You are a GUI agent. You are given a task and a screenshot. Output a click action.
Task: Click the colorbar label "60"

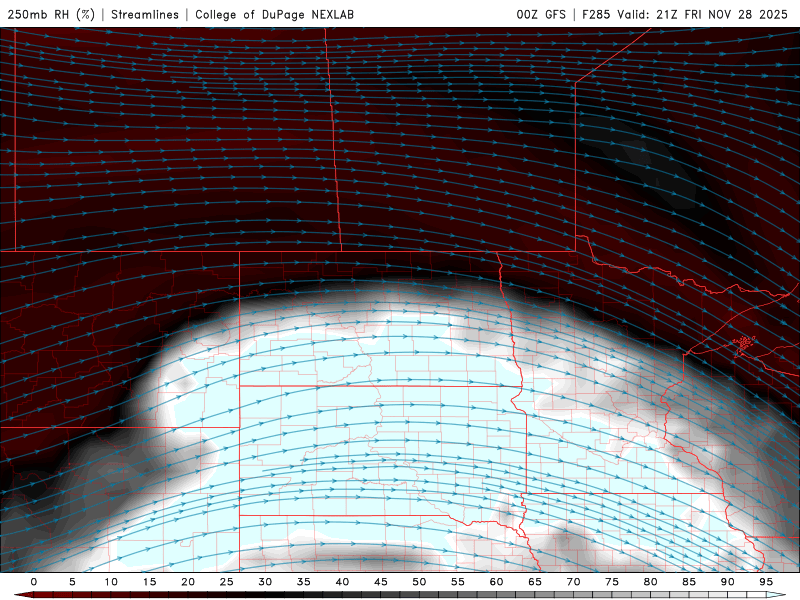point(496,582)
